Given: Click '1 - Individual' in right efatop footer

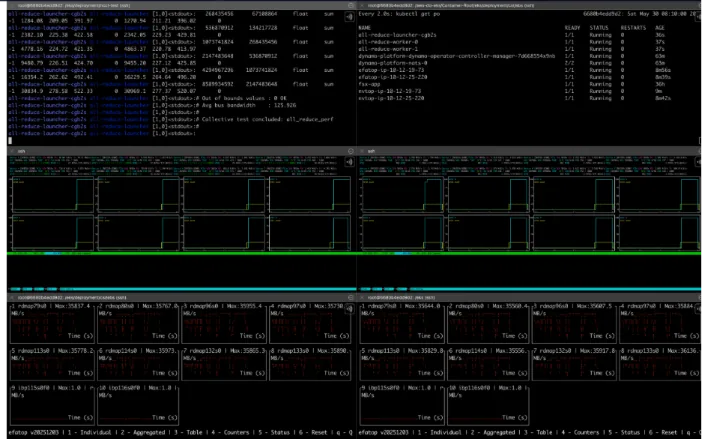Looking at the screenshot, I should click(440, 432).
